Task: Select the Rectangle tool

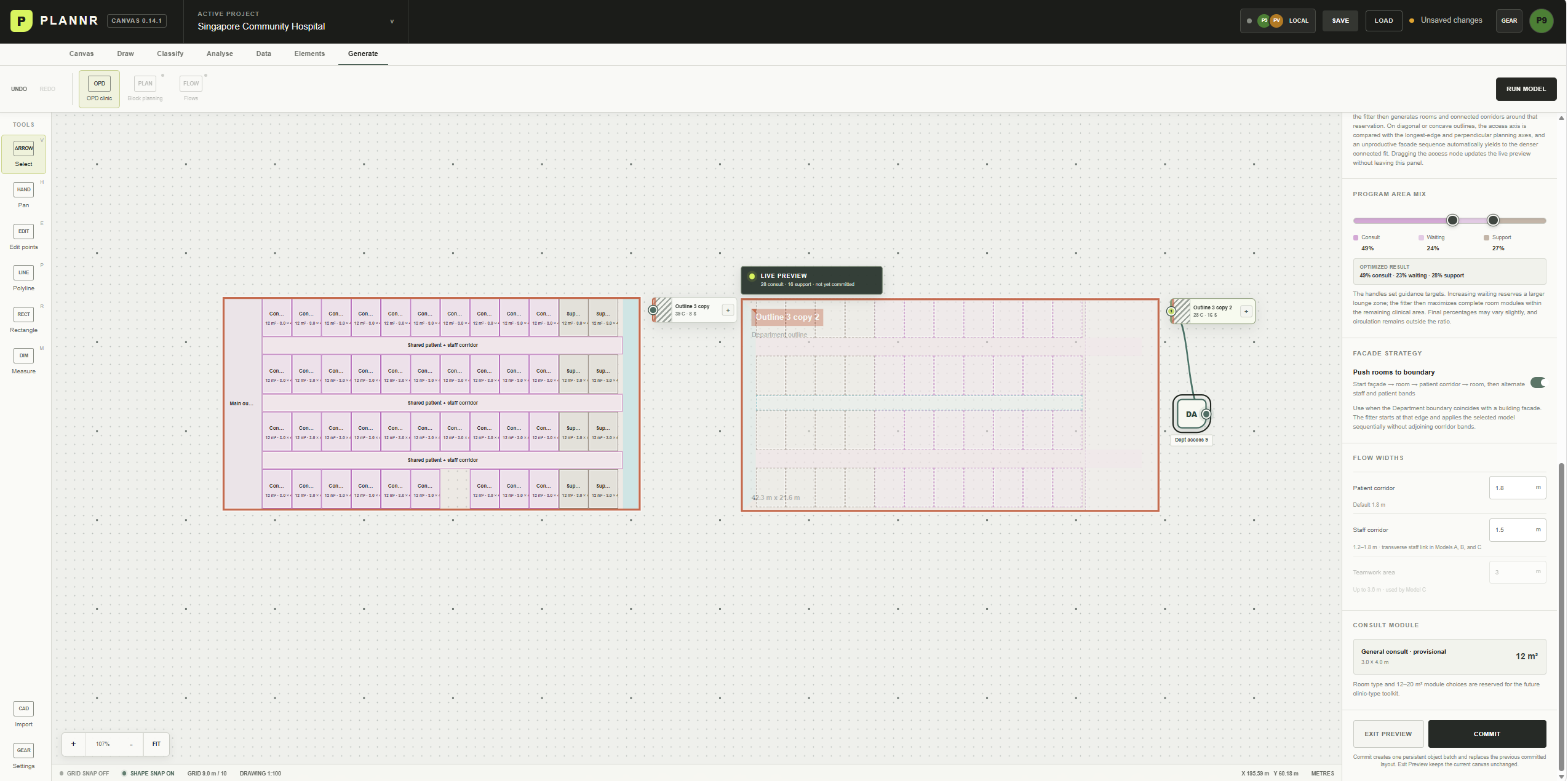Action: coord(23,320)
